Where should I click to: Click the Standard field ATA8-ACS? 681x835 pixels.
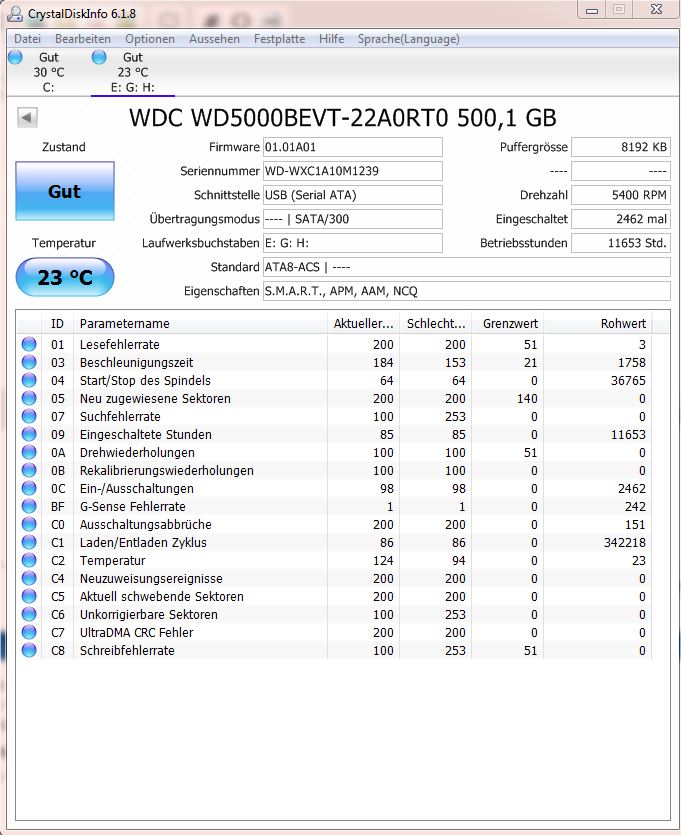pos(466,267)
